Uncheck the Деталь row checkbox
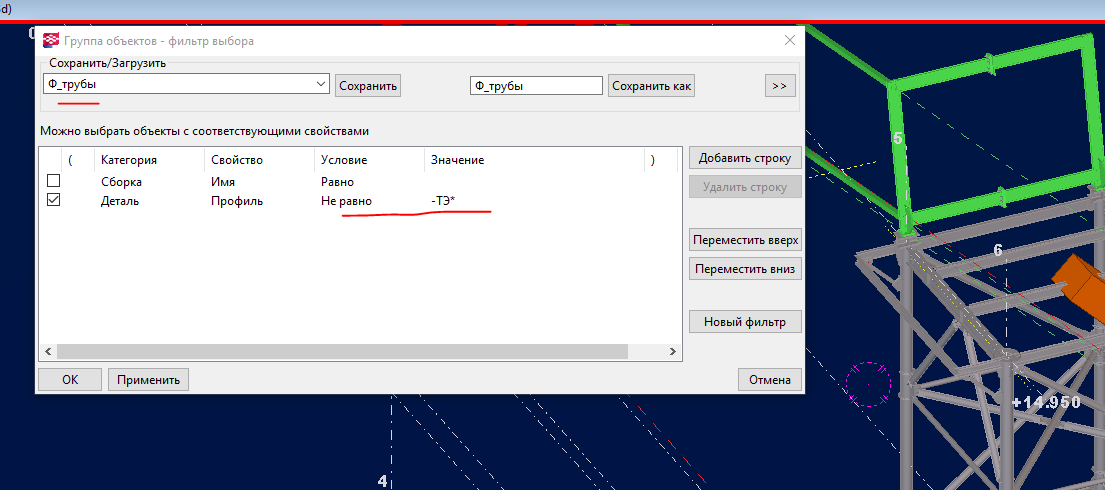Image resolution: width=1105 pixels, height=490 pixels. [x=53, y=200]
